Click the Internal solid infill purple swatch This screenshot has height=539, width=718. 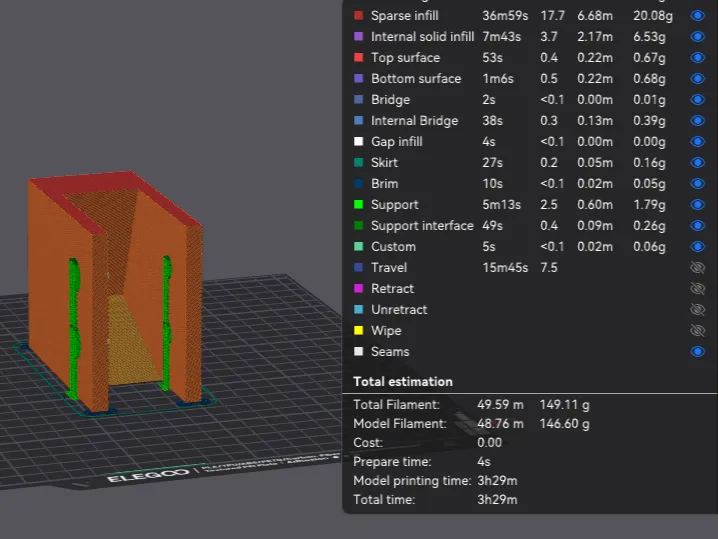359,36
